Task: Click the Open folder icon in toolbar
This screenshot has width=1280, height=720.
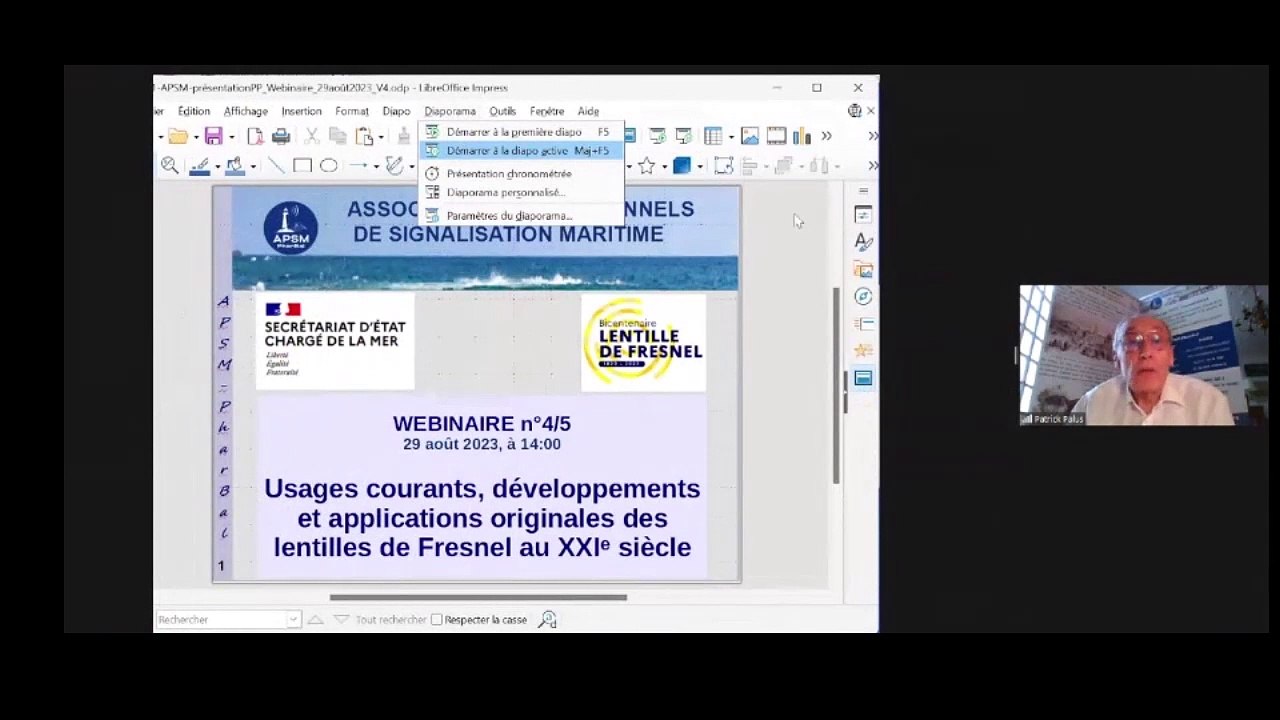Action: tap(178, 136)
